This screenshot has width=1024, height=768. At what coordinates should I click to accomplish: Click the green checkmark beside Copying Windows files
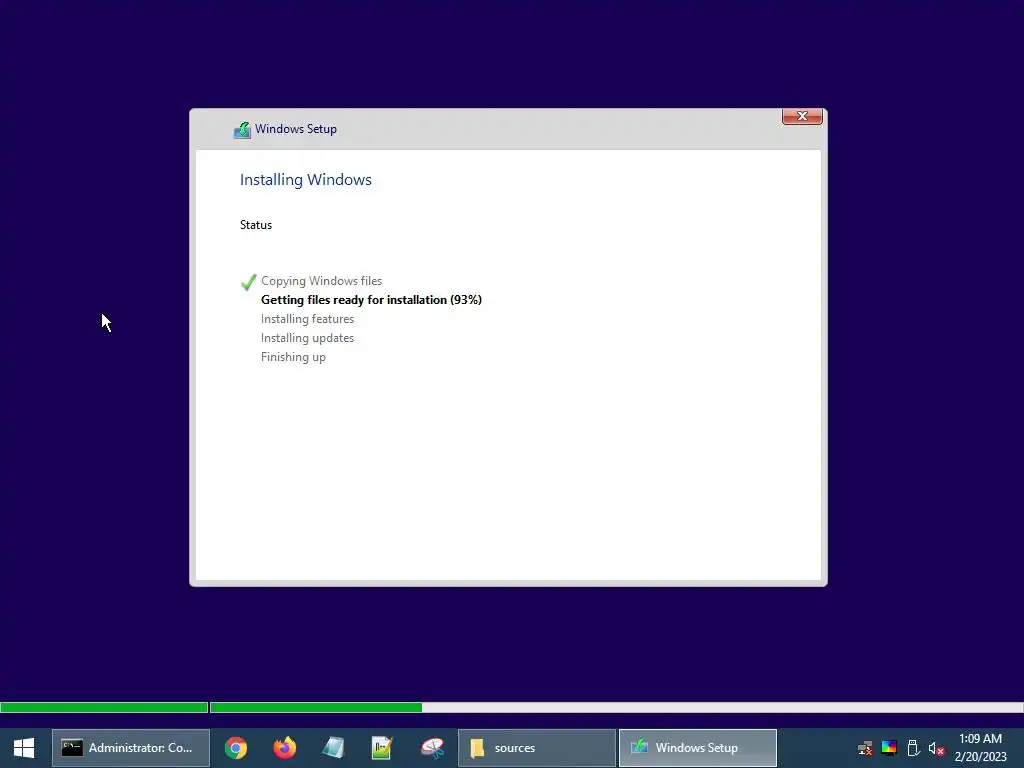pos(249,281)
